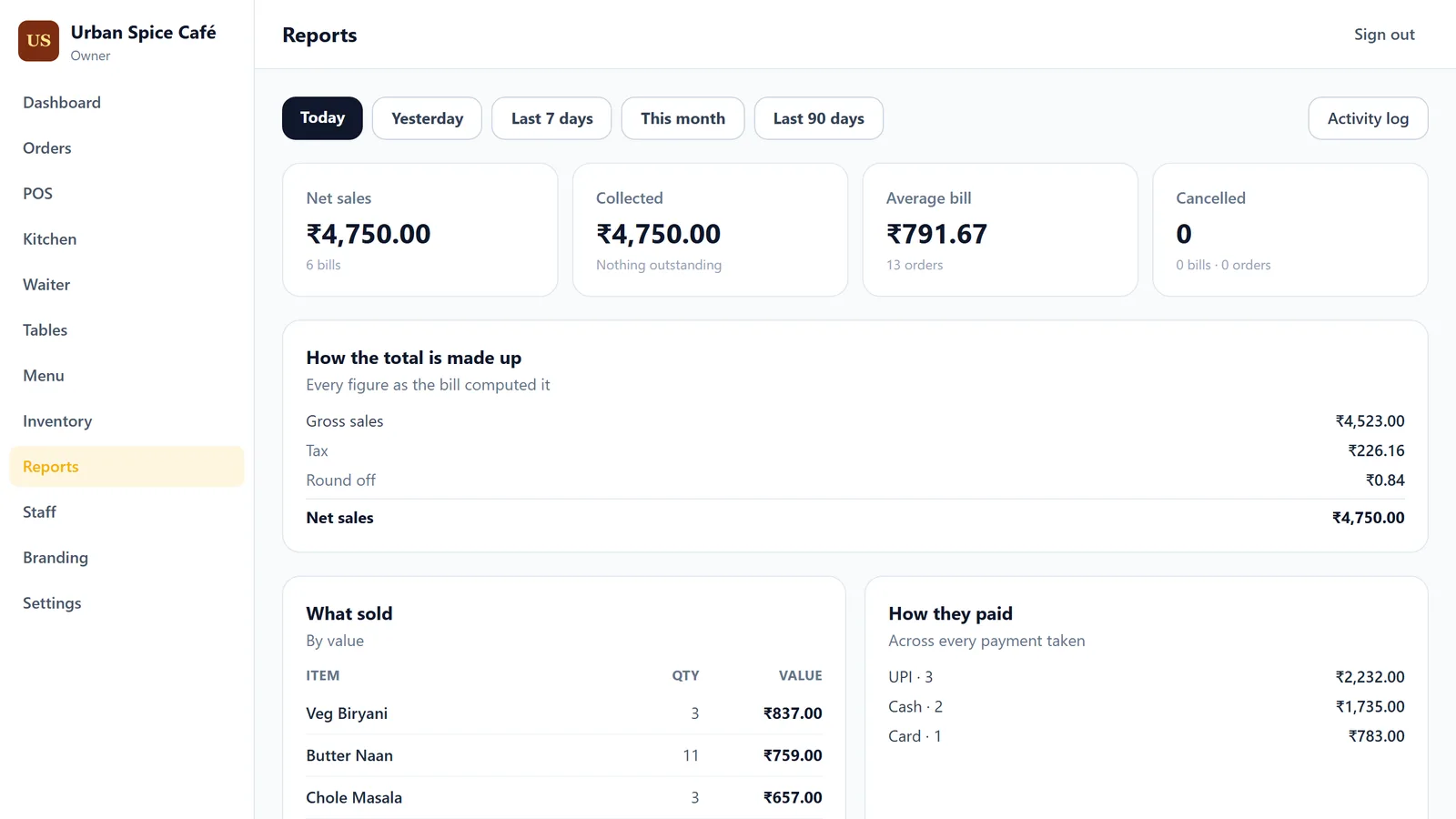Select the Today range filter
Screen dimensions: 1456x819
(x=322, y=118)
